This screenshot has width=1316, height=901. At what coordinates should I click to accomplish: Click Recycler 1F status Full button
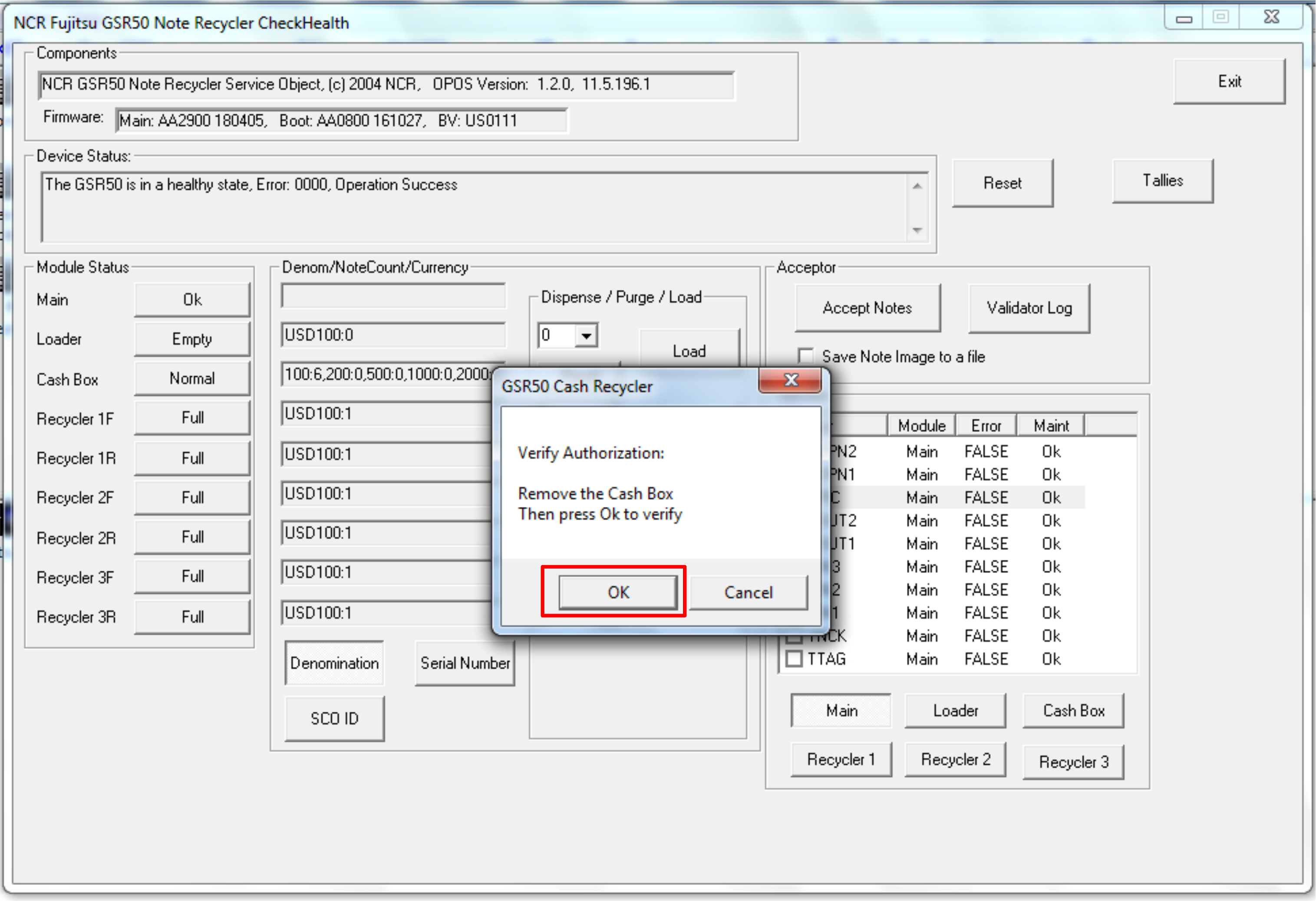point(192,418)
